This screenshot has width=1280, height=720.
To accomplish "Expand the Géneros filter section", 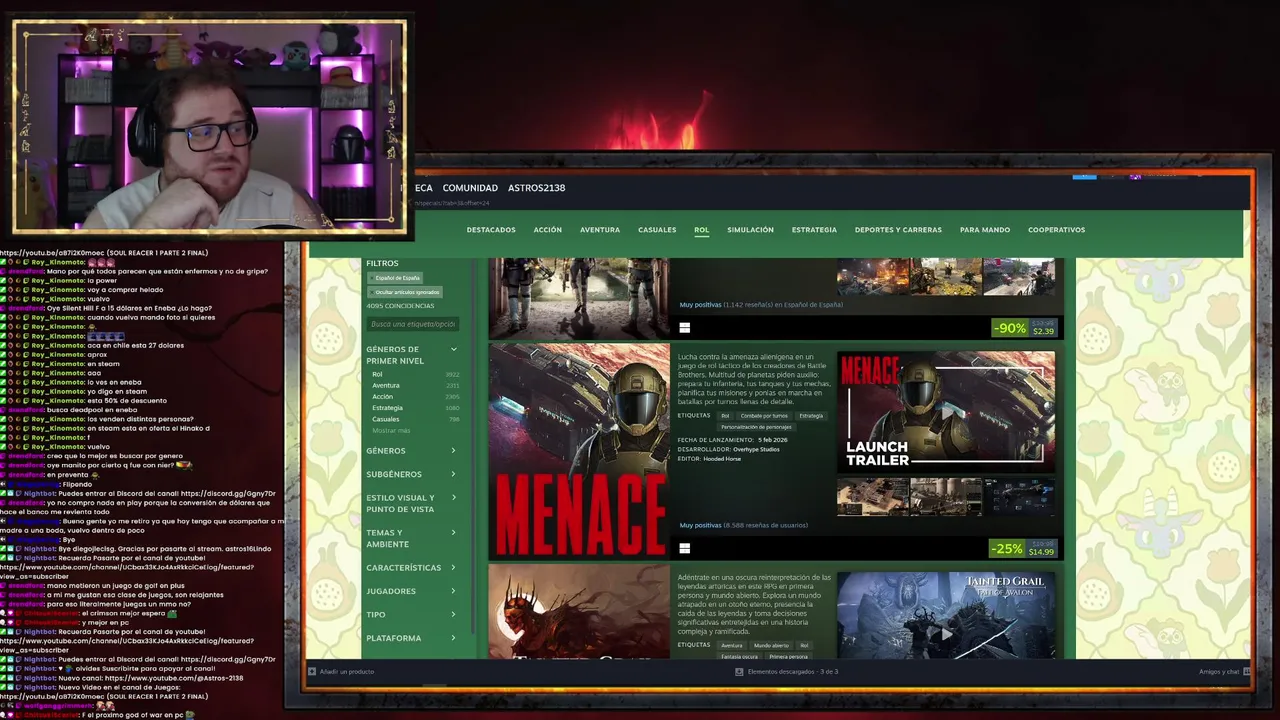I will [411, 451].
